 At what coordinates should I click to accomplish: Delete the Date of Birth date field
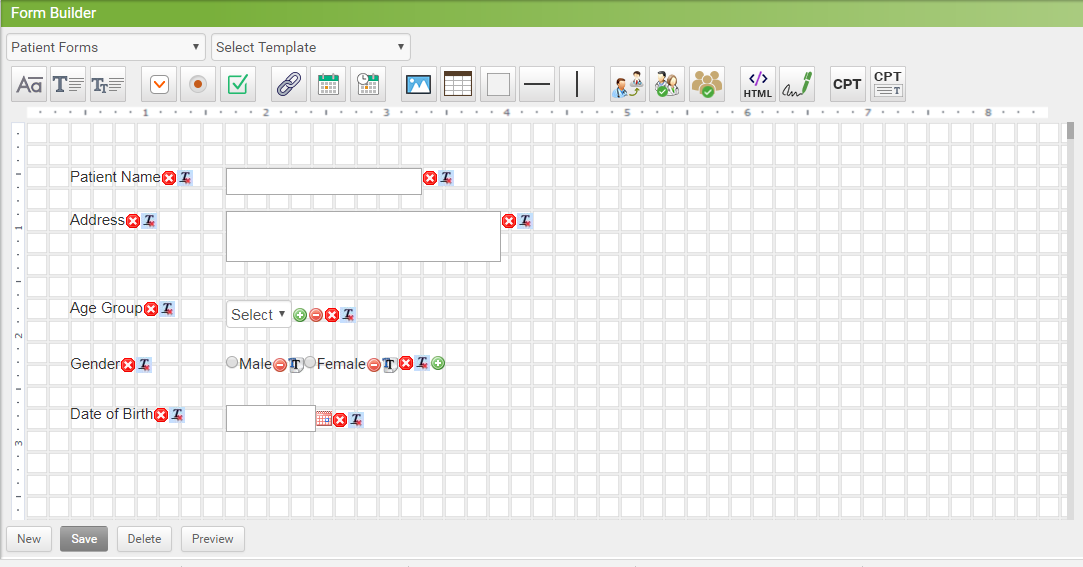pos(340,420)
